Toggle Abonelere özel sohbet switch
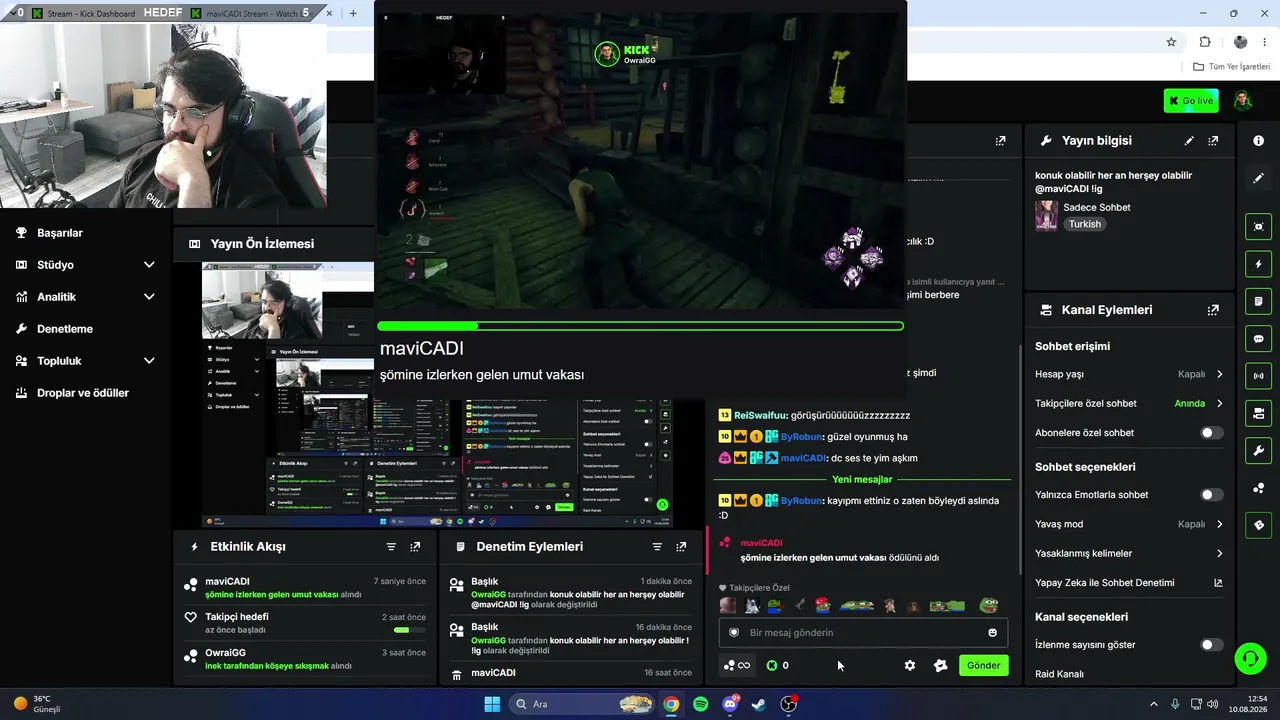The image size is (1280, 720). pyautogui.click(x=1211, y=433)
